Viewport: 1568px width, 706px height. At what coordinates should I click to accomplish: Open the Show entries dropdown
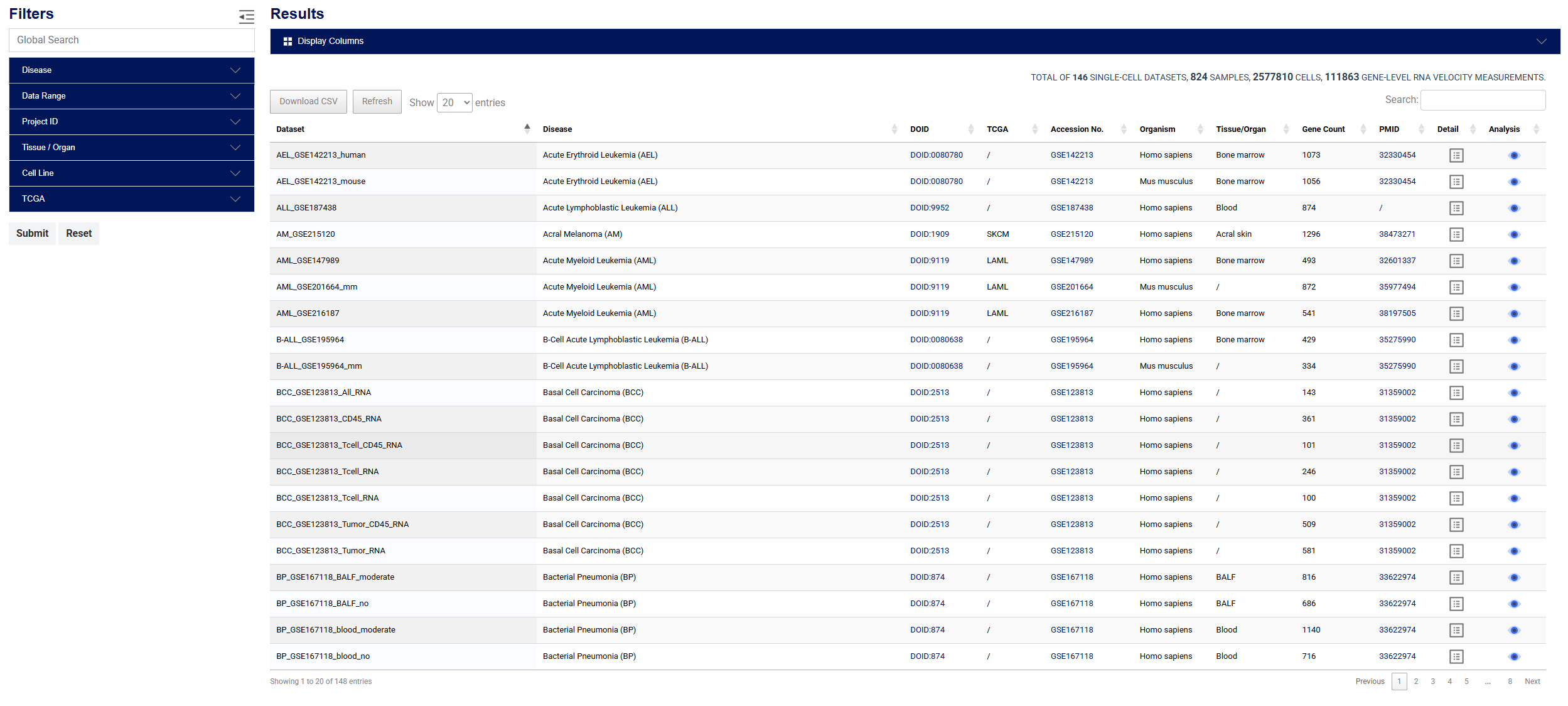454,102
